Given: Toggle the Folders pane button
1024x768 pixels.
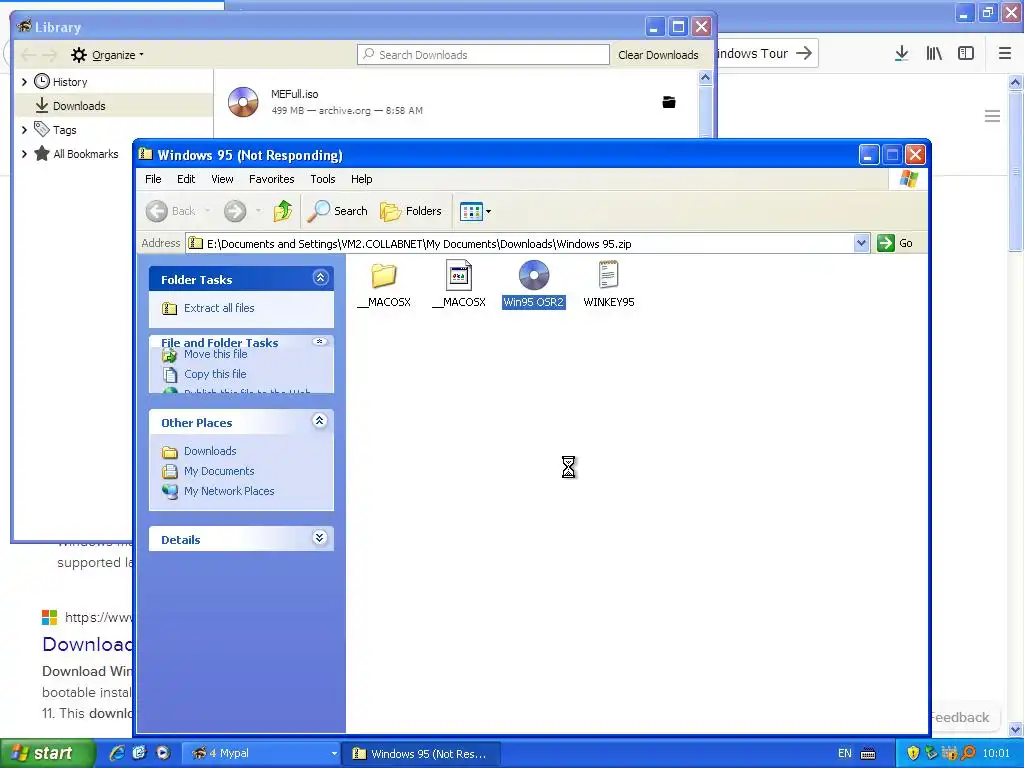Looking at the screenshot, I should click(x=411, y=211).
